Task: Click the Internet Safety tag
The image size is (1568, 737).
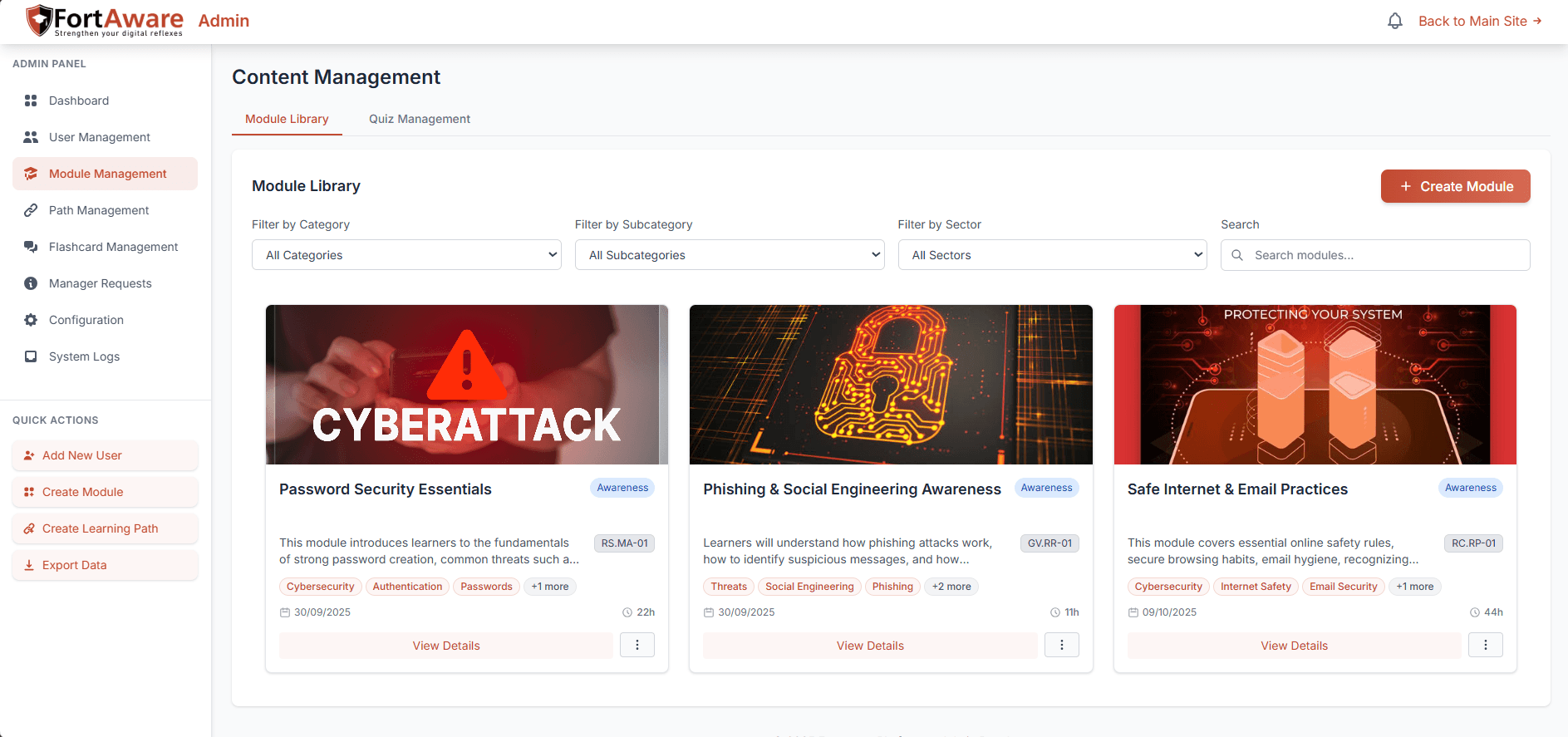Action: coord(1256,587)
